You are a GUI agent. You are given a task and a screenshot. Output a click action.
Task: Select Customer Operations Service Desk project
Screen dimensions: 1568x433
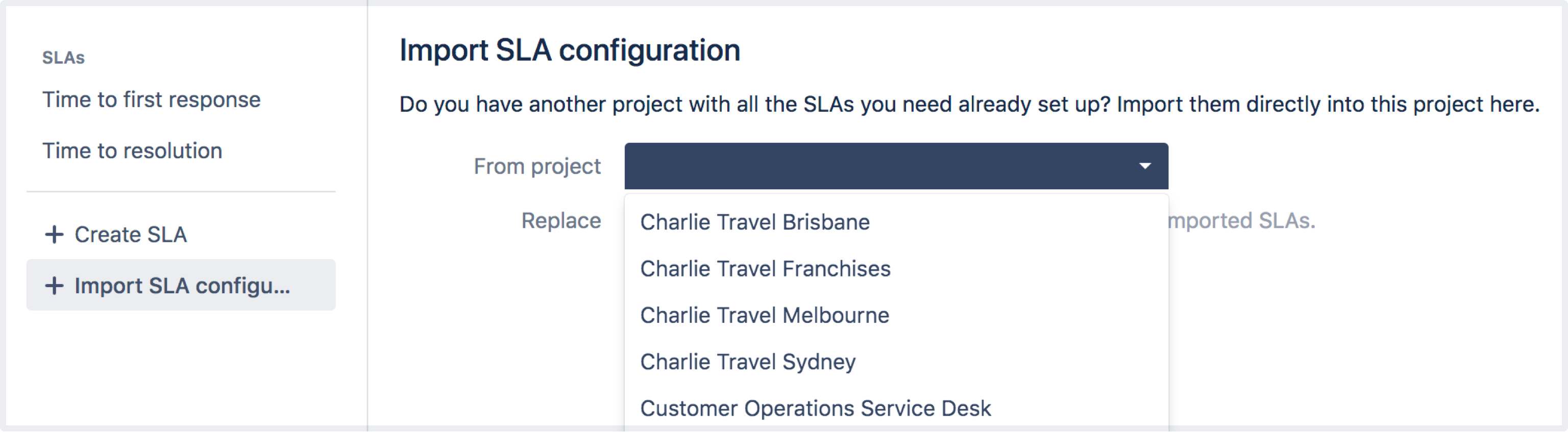(816, 408)
